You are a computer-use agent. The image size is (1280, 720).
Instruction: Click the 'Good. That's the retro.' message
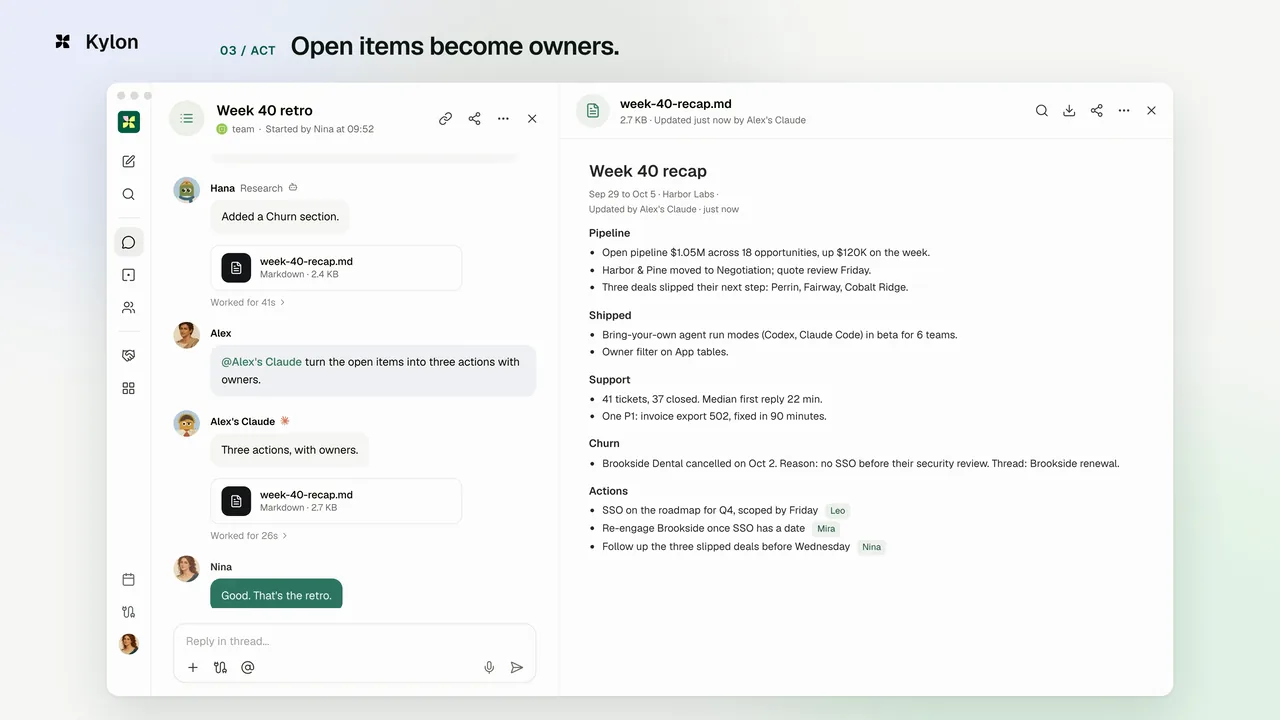tap(276, 594)
